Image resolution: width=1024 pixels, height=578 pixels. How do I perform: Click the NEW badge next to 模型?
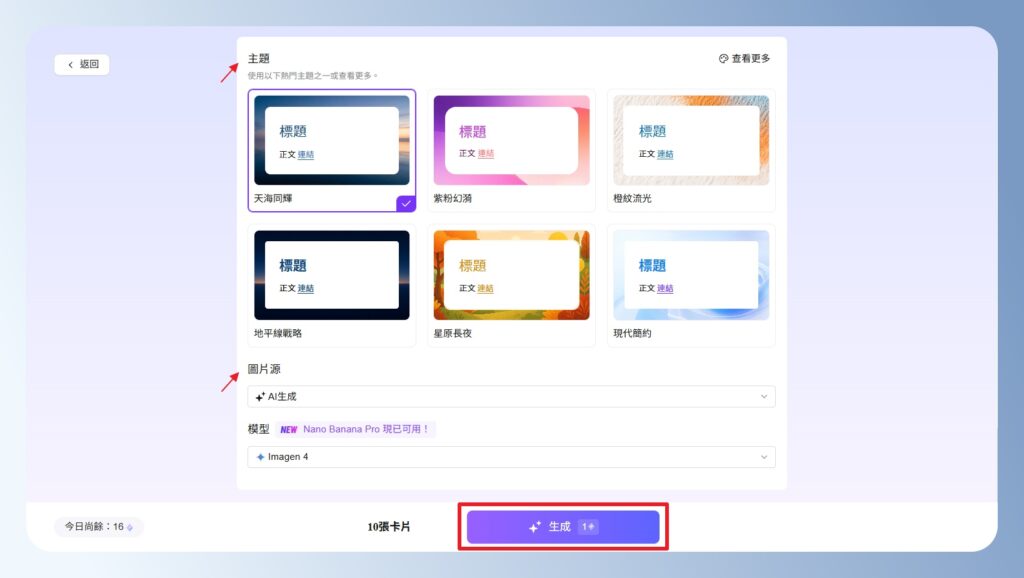[x=289, y=429]
